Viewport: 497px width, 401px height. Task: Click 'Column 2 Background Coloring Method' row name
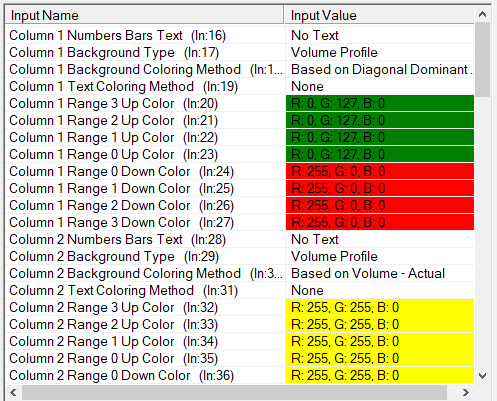146,273
